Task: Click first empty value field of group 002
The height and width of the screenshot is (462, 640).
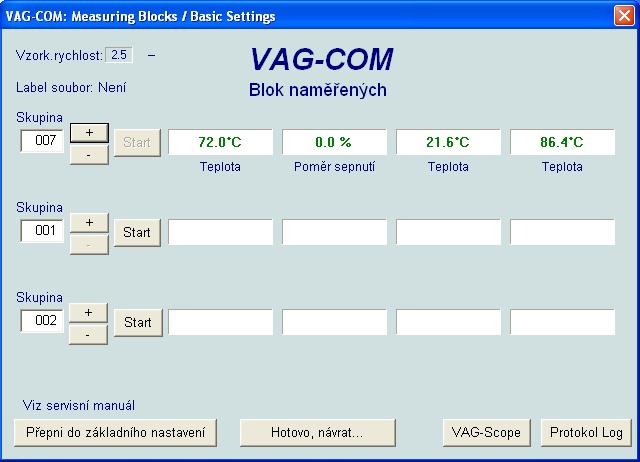Action: tap(220, 322)
